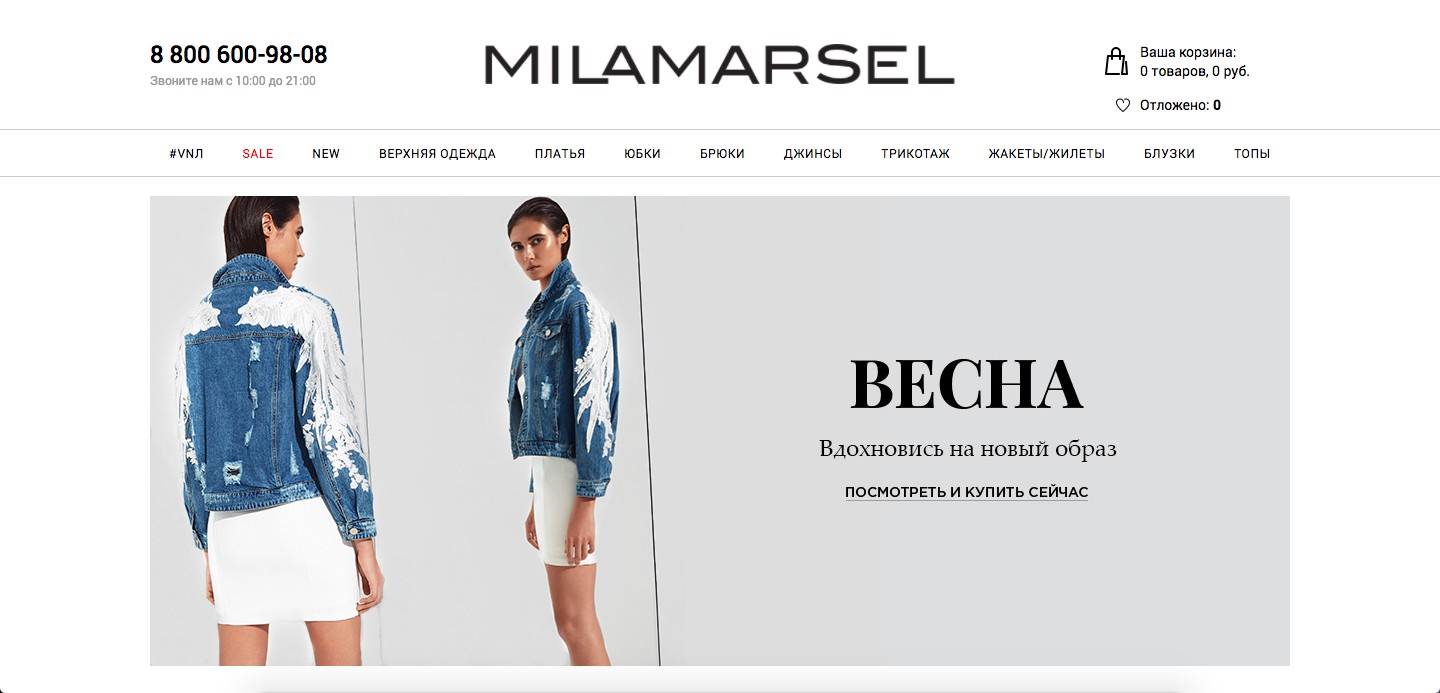
Task: Click the MILAMARSEL logo
Action: (x=719, y=64)
